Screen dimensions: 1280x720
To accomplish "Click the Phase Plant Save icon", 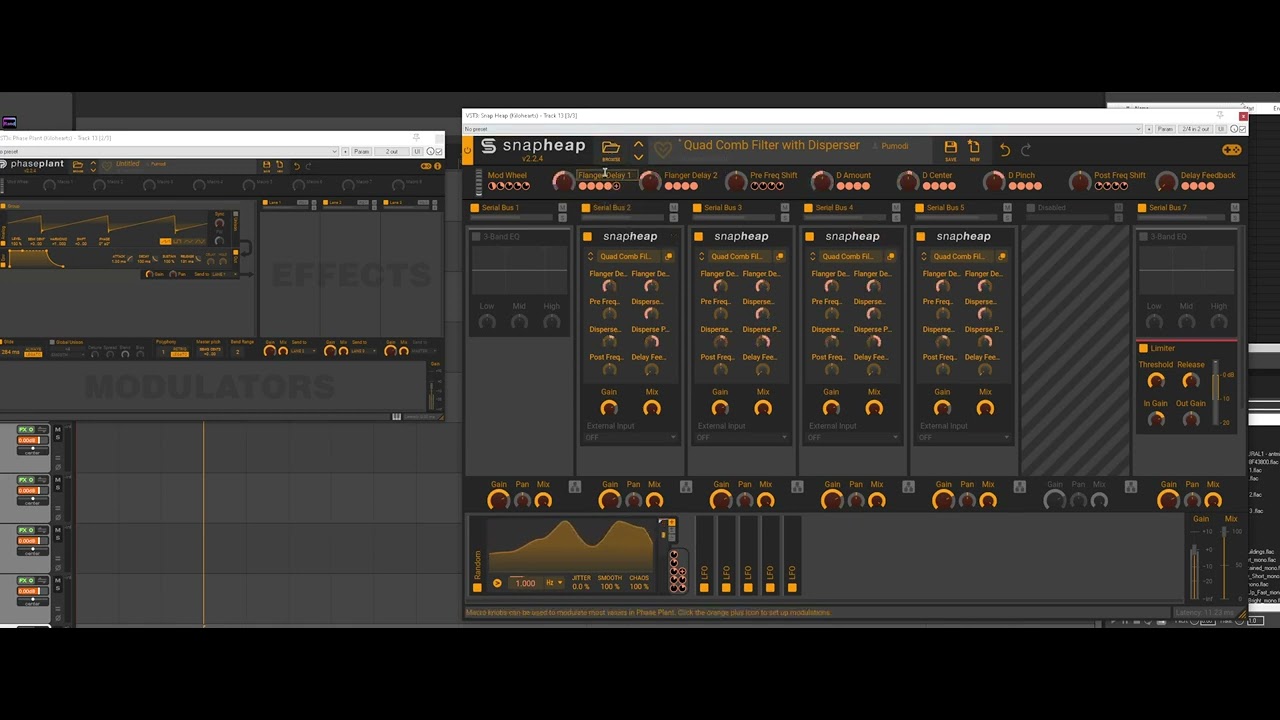I will [x=267, y=166].
